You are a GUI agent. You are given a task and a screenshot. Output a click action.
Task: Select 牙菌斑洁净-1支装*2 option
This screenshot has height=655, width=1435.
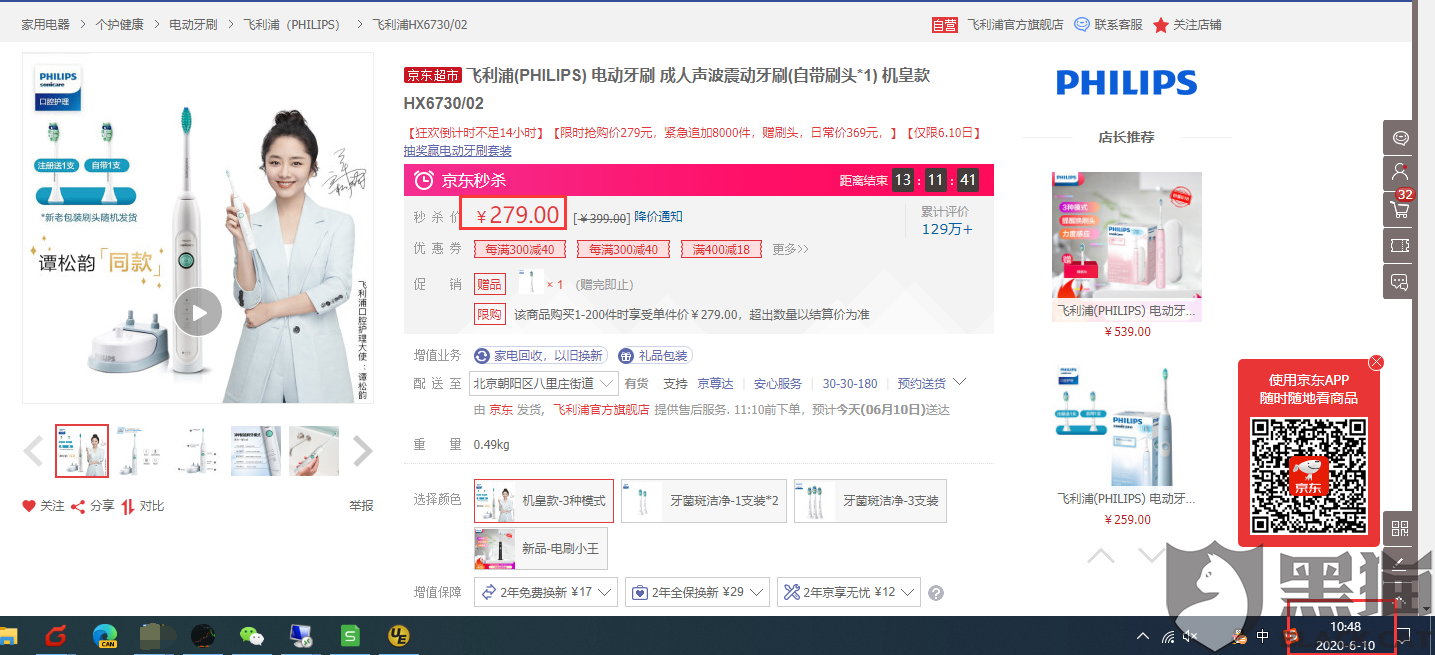704,501
